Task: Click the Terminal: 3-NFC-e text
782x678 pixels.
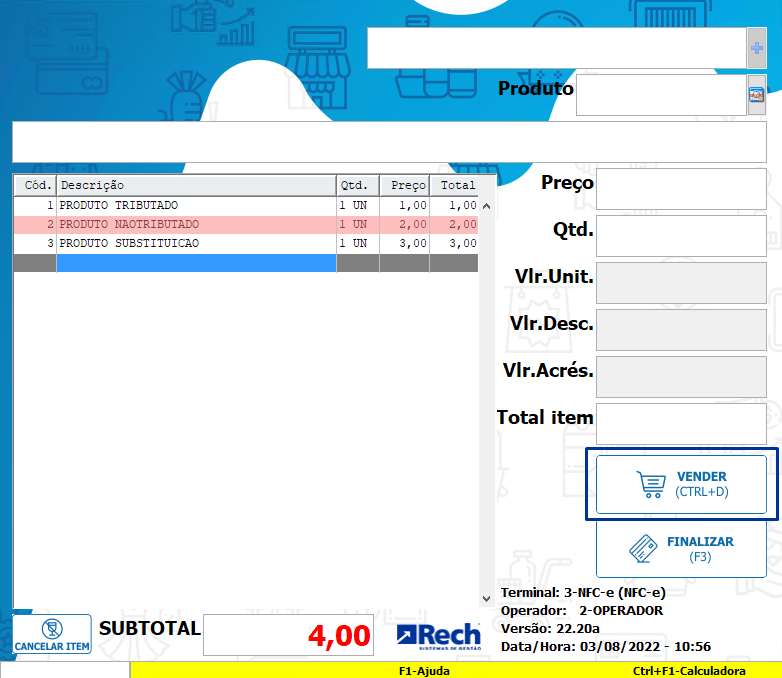Action: 583,593
